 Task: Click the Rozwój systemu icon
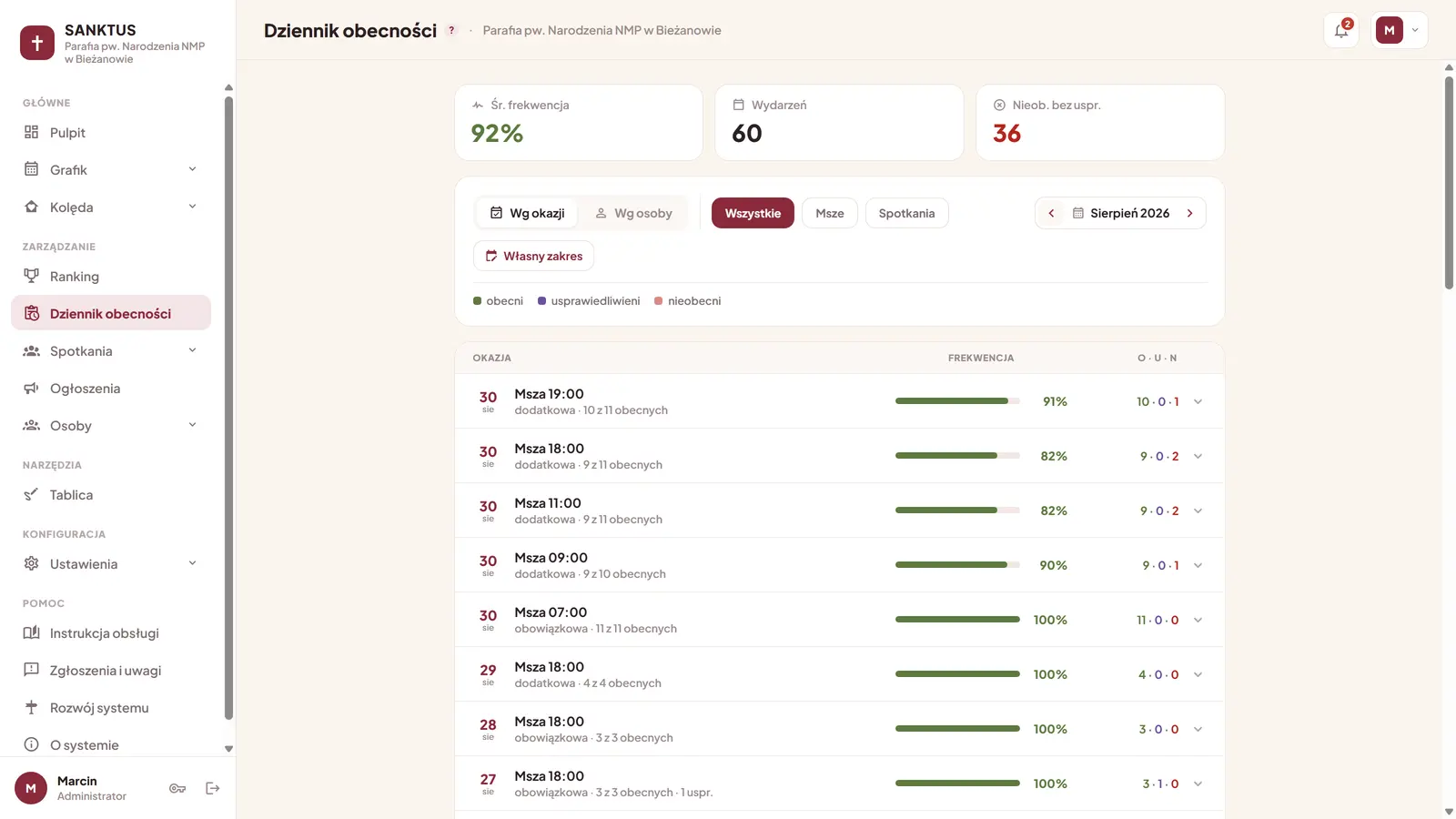(x=32, y=707)
